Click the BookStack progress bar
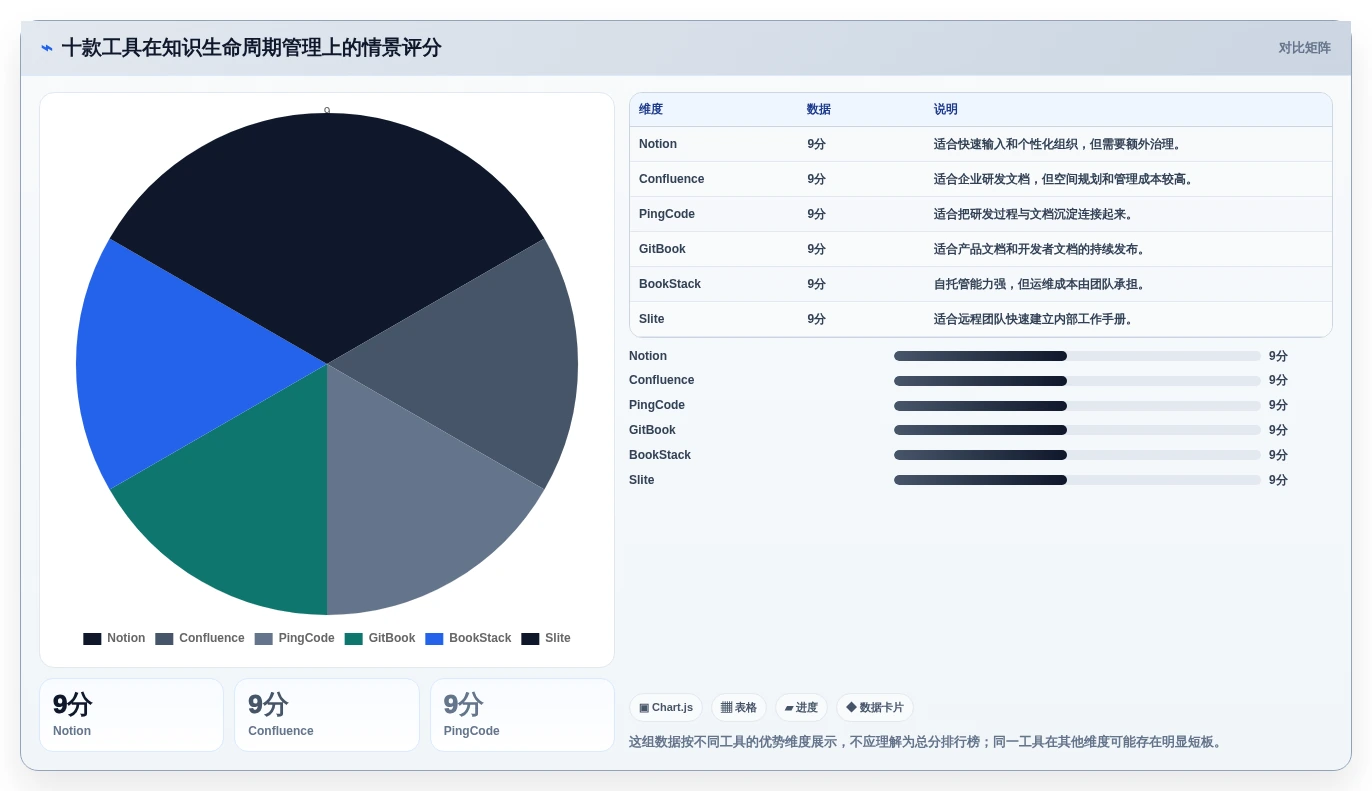1372x791 pixels. point(1077,455)
